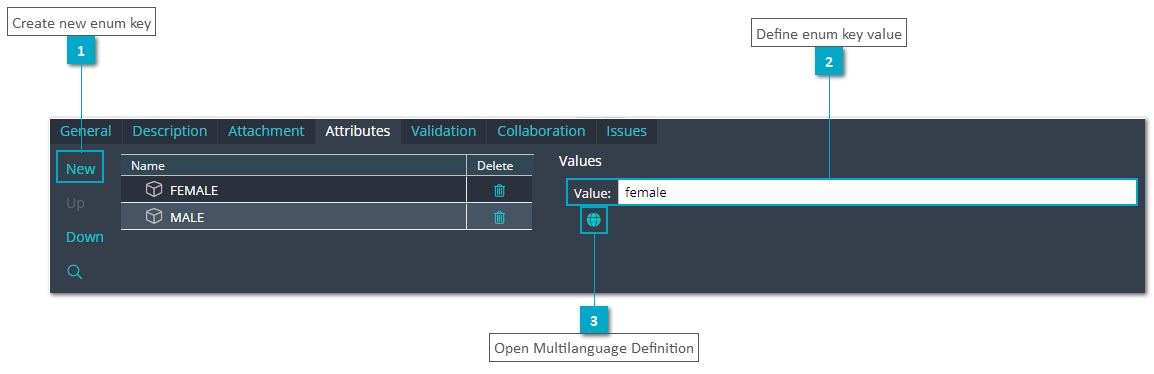Select the cube icon beside FEMALE
Screen dimensions: 1154x374
pos(154,190)
